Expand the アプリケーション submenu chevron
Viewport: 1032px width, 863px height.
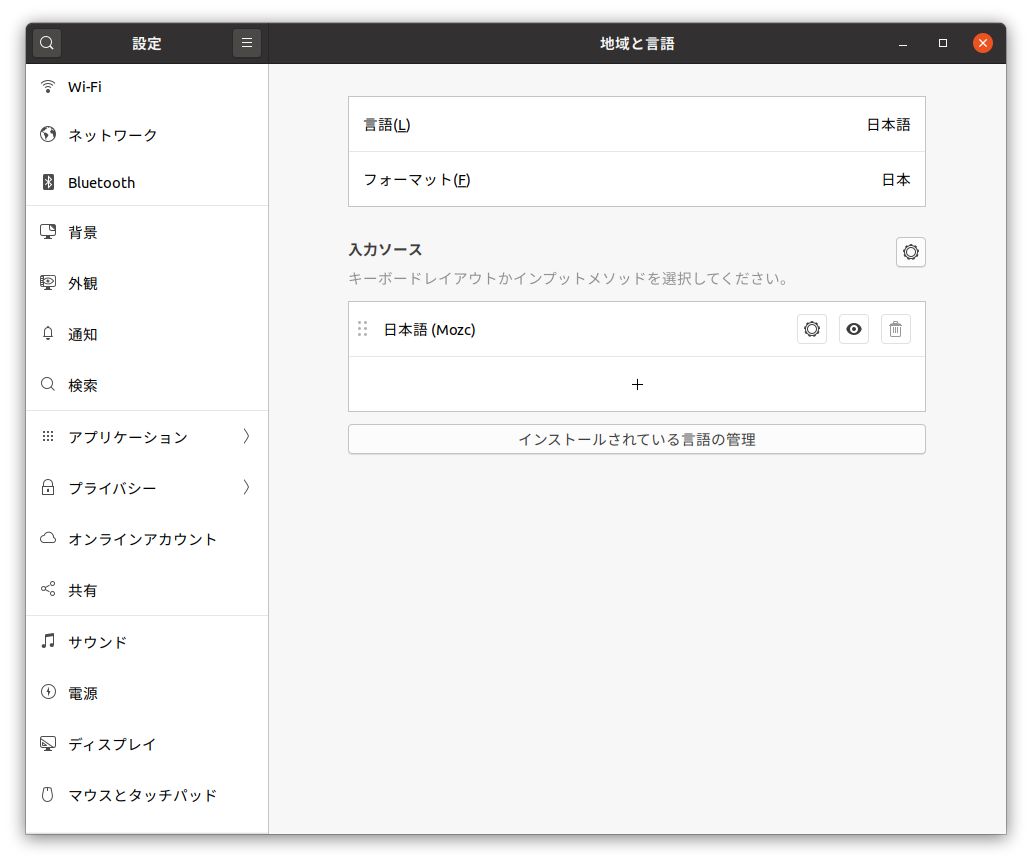click(246, 437)
